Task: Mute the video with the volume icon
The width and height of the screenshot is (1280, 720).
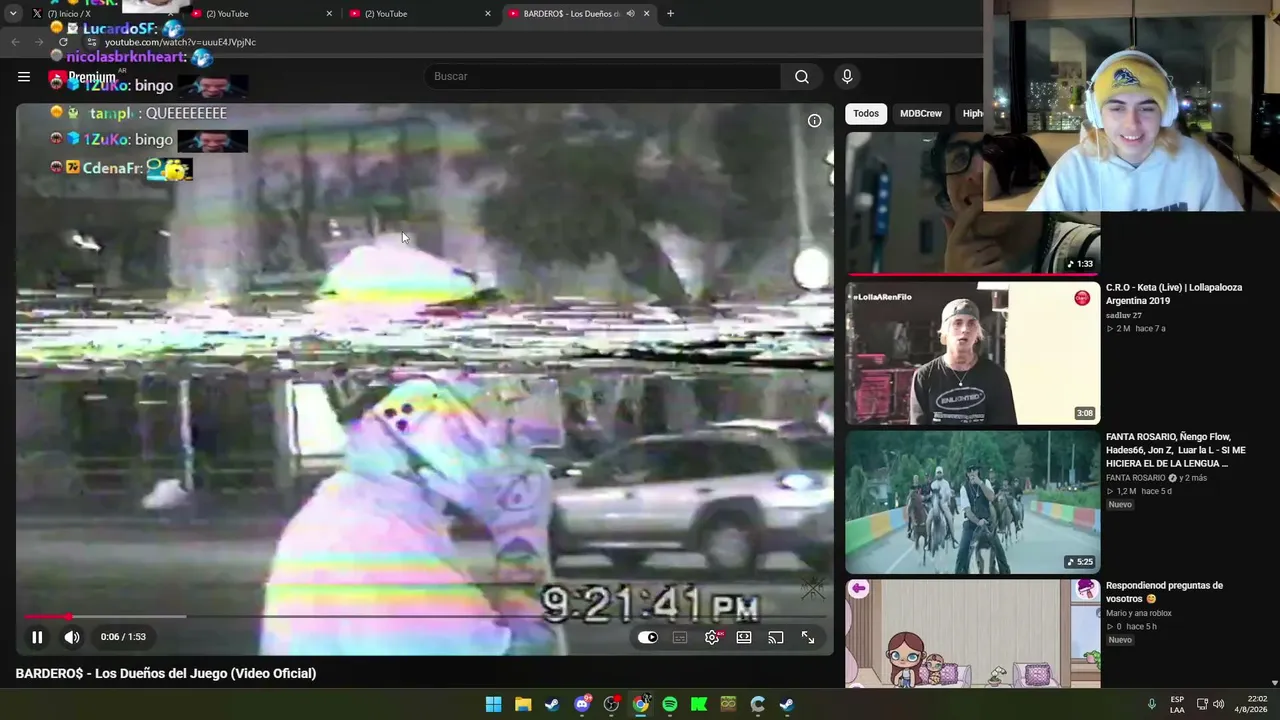Action: pos(72,637)
